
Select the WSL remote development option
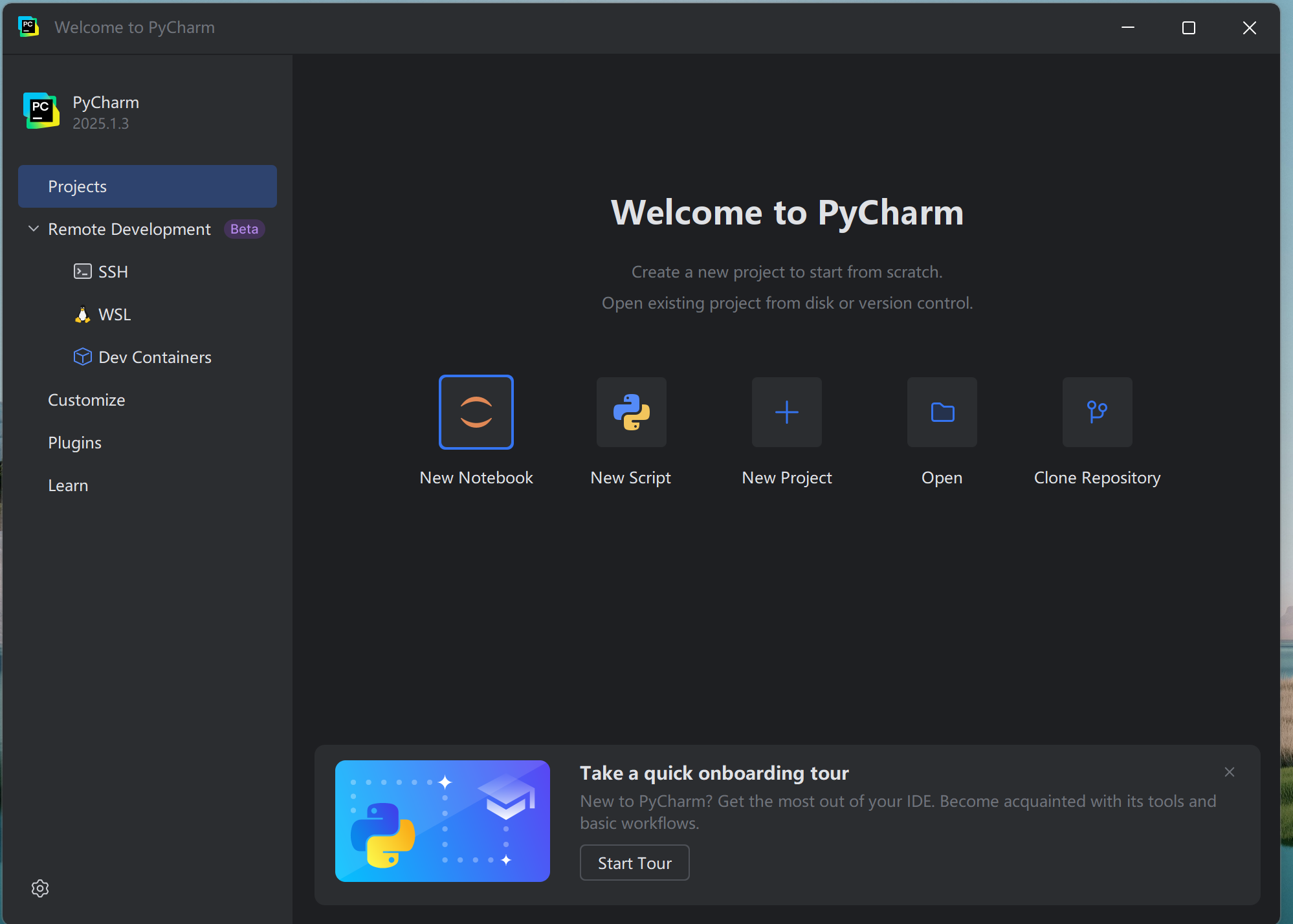coord(114,314)
